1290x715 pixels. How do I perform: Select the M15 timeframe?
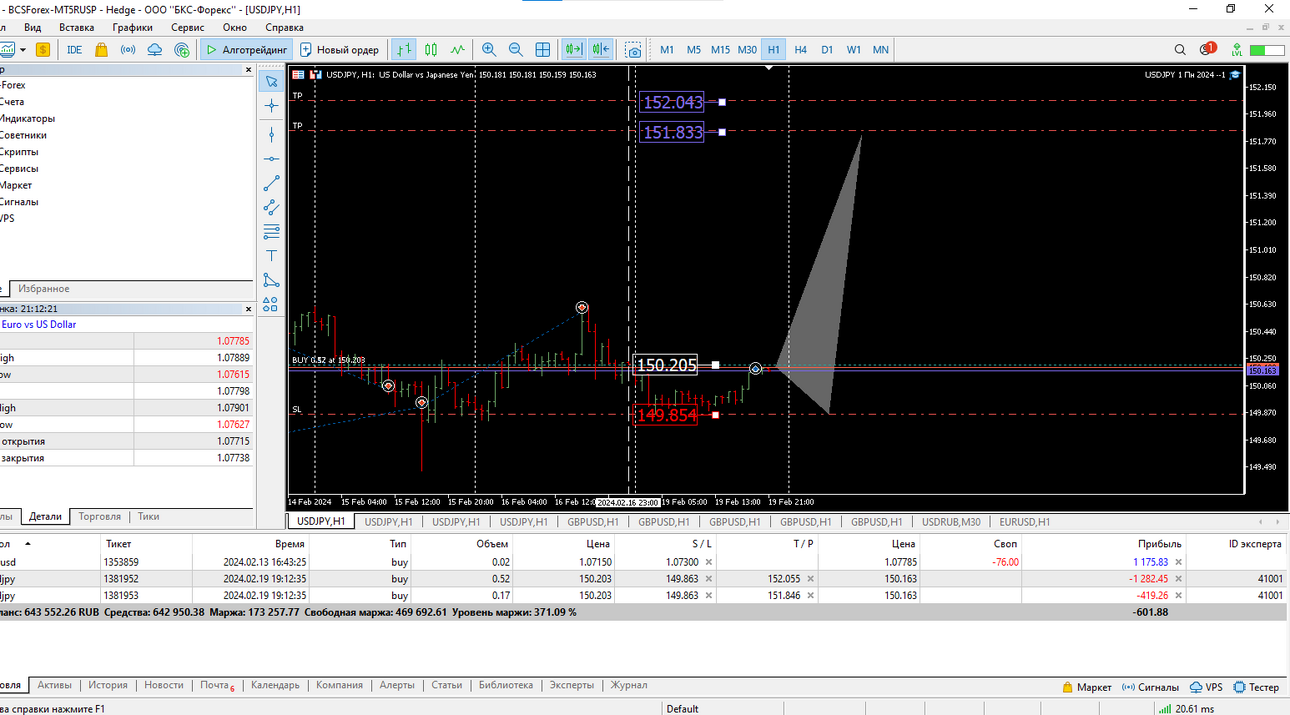720,49
